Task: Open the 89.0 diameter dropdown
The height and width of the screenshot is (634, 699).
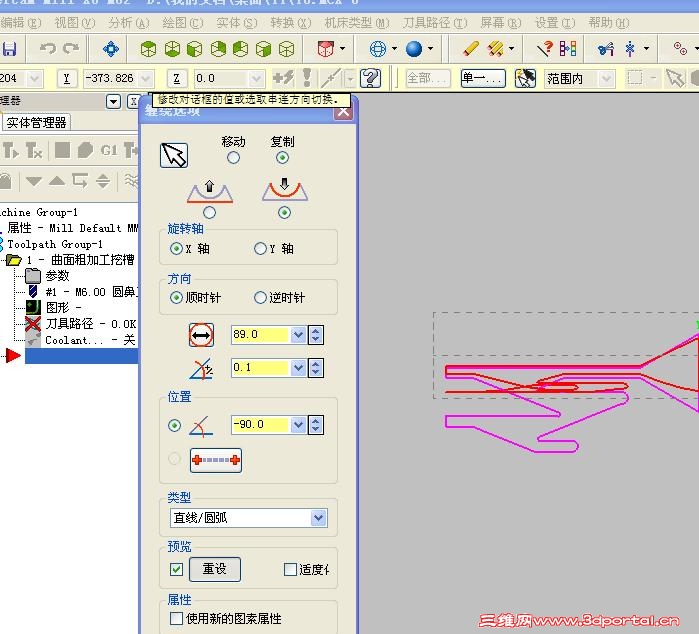Action: (298, 335)
